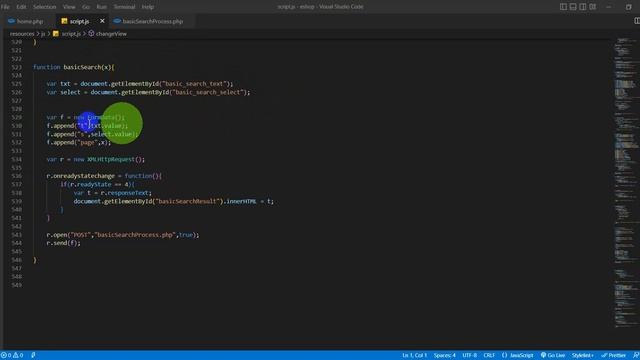
Task: Click the Prettier status item
Action: coord(613,355)
